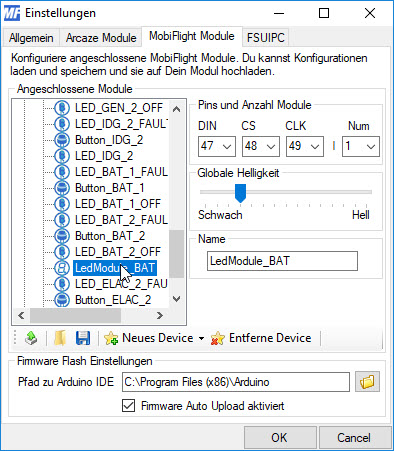Click the Button_IDG_2 device icon

click(x=62, y=140)
